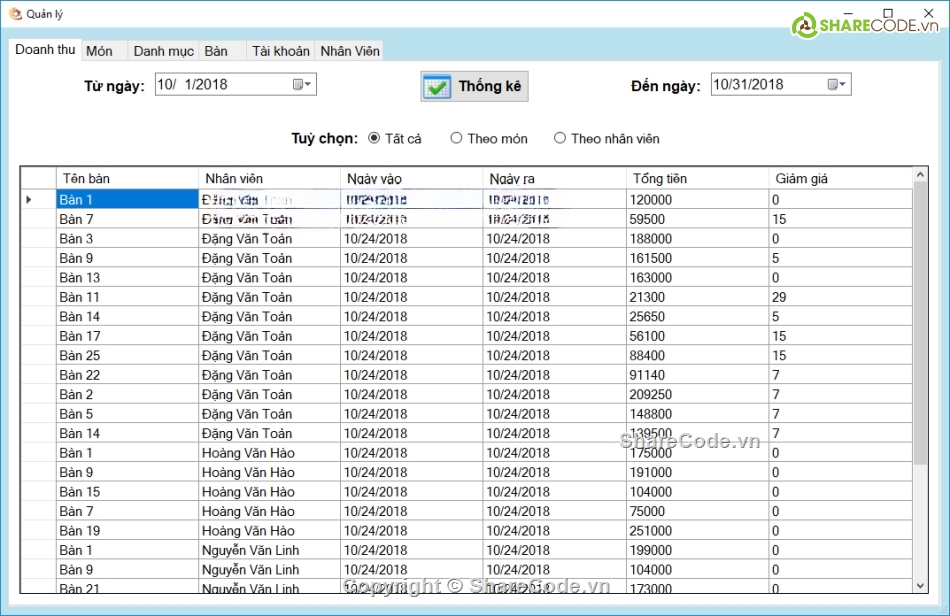Click the total amount 163000
Screen dimensions: 950x616
point(697,277)
